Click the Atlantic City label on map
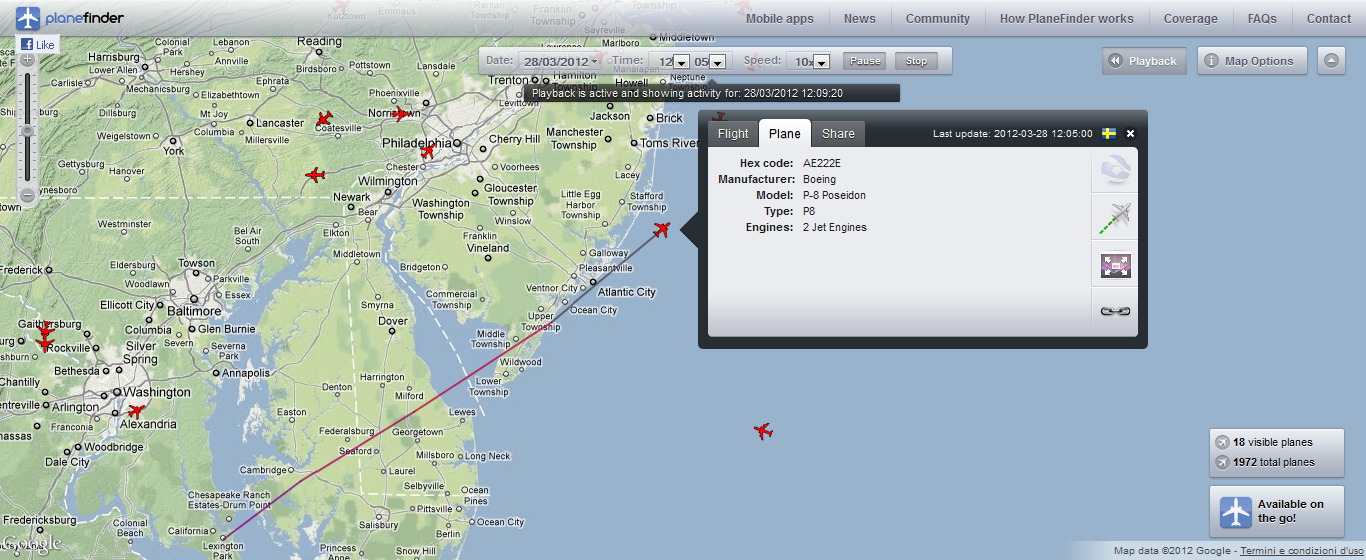 [x=627, y=292]
